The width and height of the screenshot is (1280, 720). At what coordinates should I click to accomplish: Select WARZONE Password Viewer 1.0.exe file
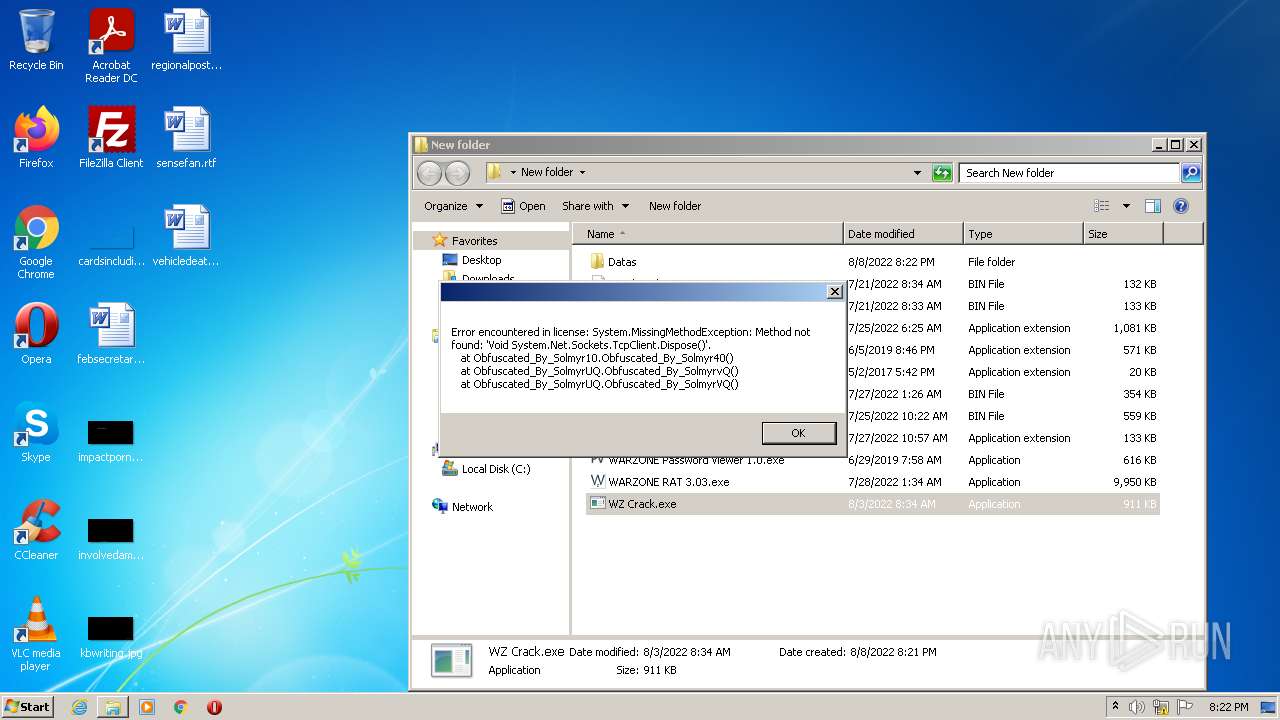872,461
